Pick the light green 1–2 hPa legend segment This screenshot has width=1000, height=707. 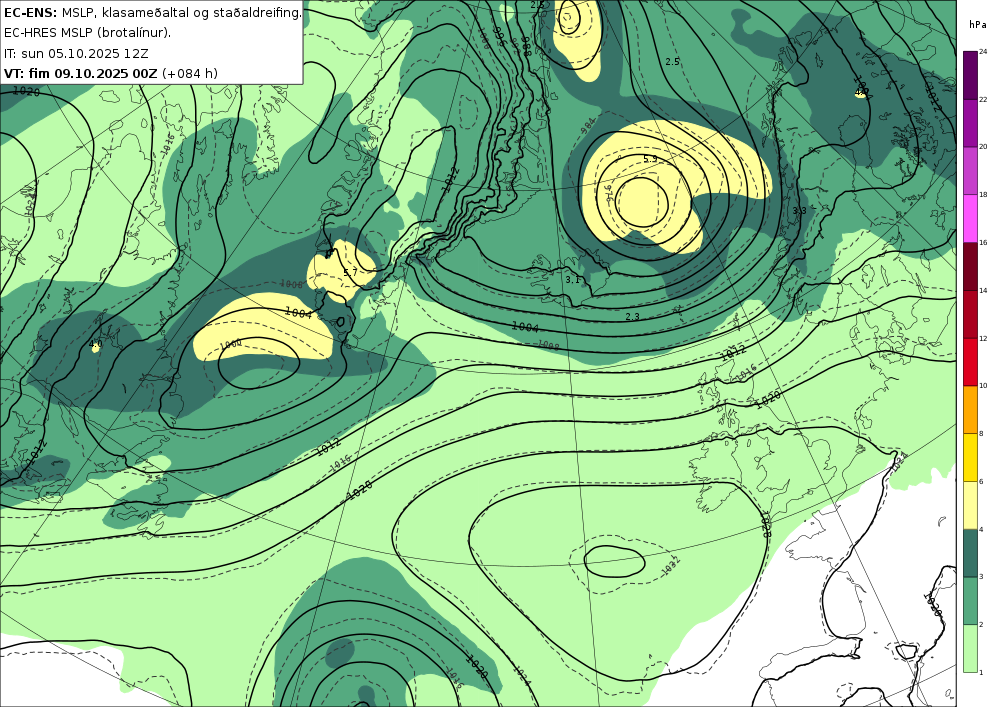pyautogui.click(x=970, y=648)
